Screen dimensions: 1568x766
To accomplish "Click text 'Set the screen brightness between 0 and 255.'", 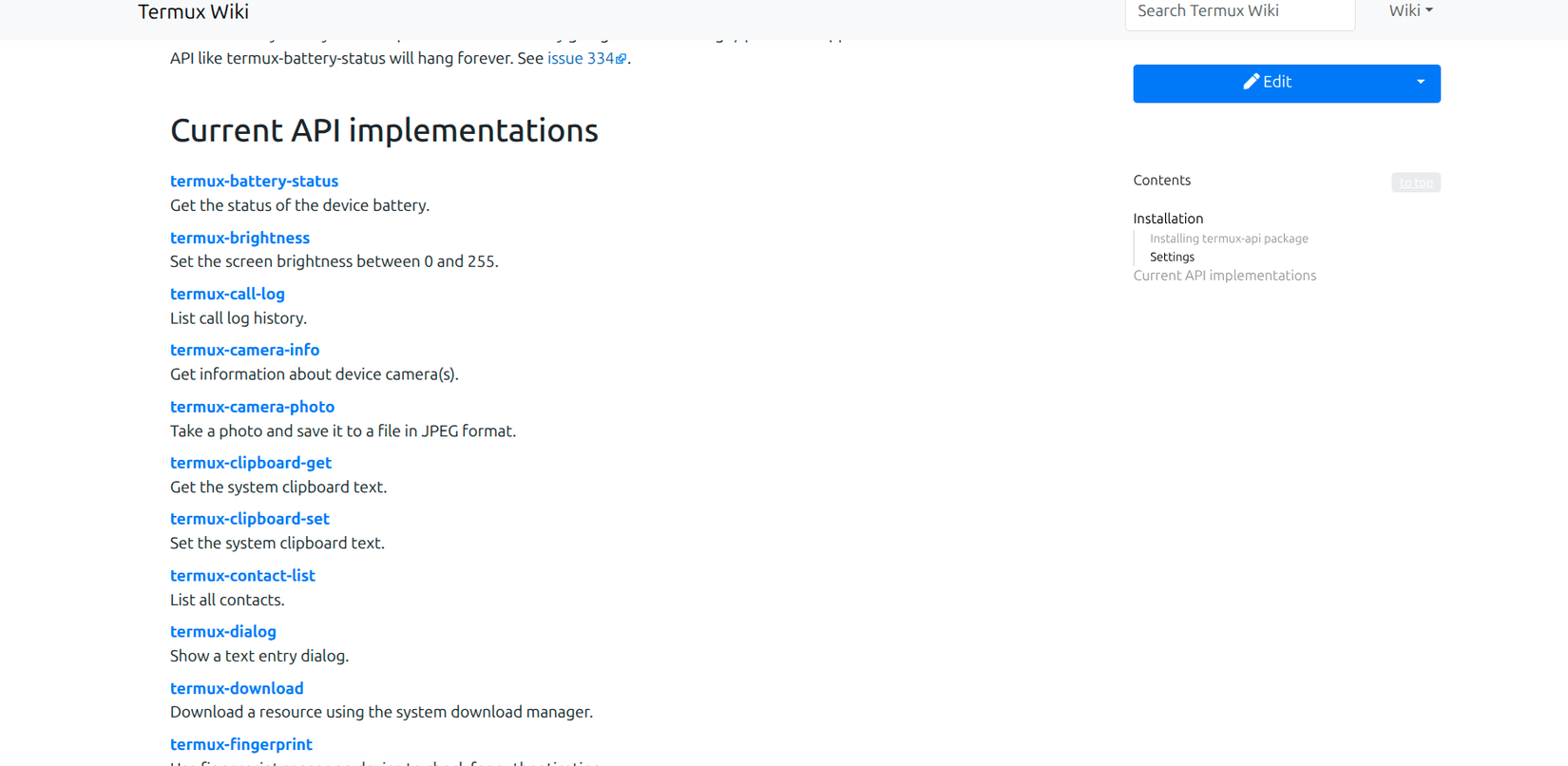I will click(334, 261).
